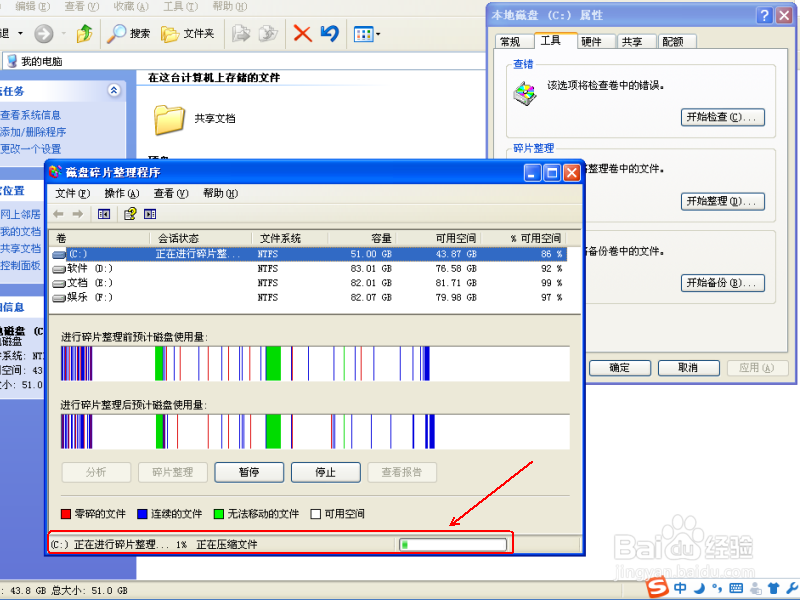Open the 帮助(H) menu in defragmenter
Viewport: 800px width, 600px height.
point(220,193)
